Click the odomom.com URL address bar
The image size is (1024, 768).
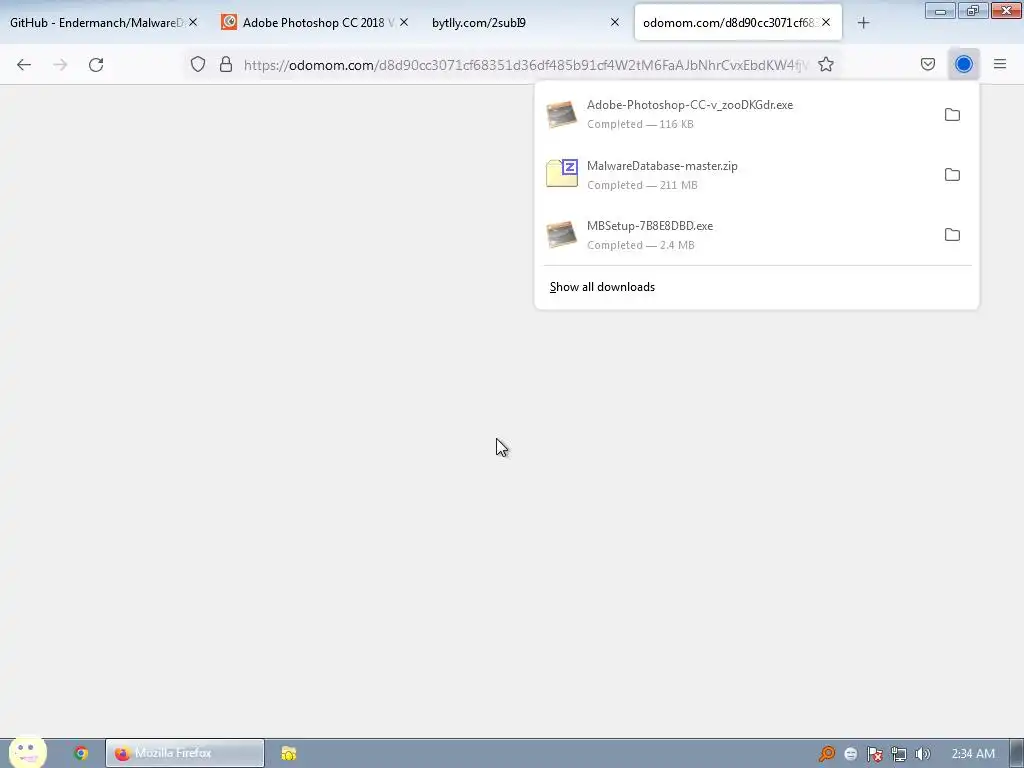pyautogui.click(x=526, y=65)
